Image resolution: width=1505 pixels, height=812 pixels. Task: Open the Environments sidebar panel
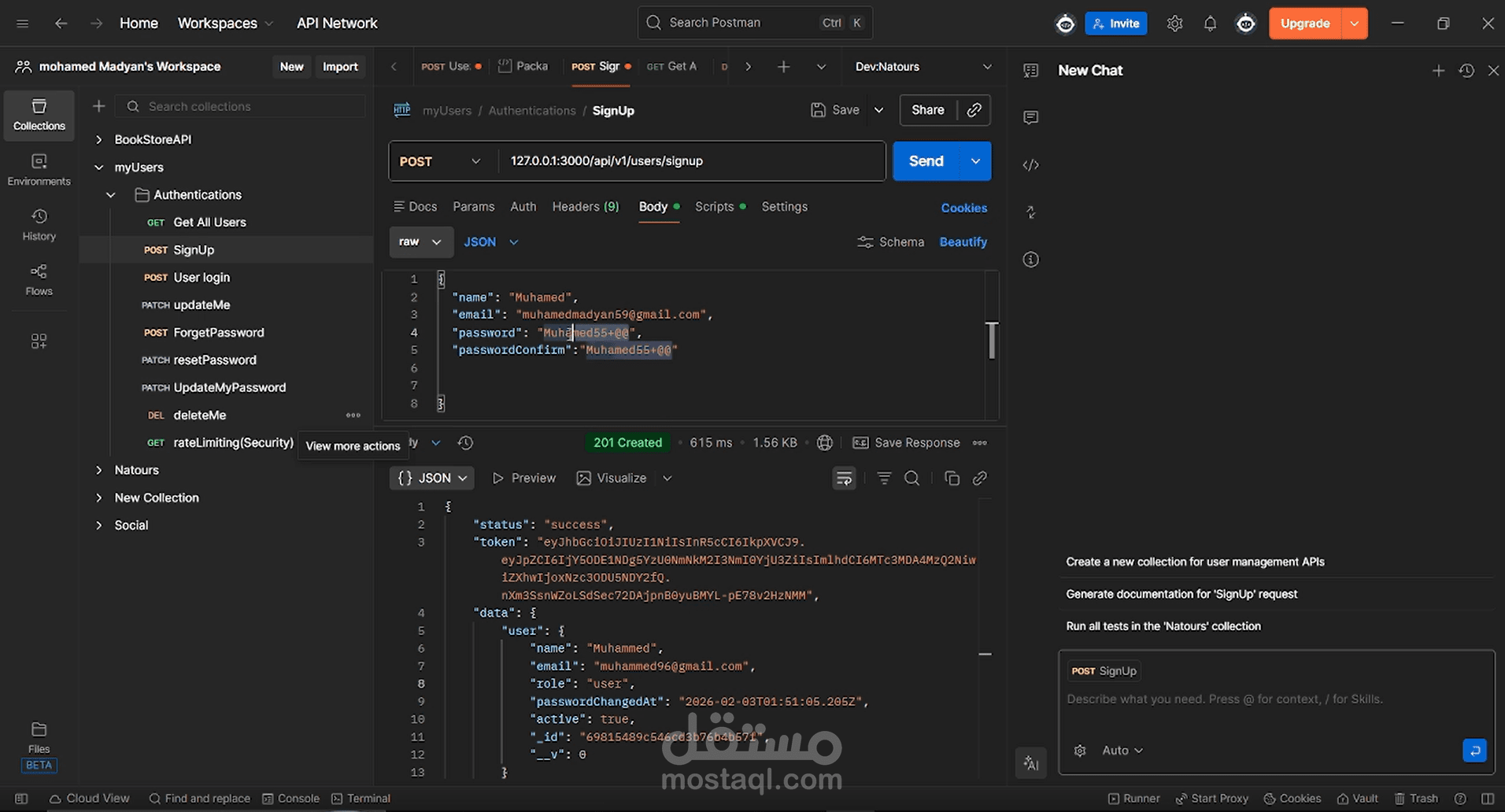click(39, 170)
